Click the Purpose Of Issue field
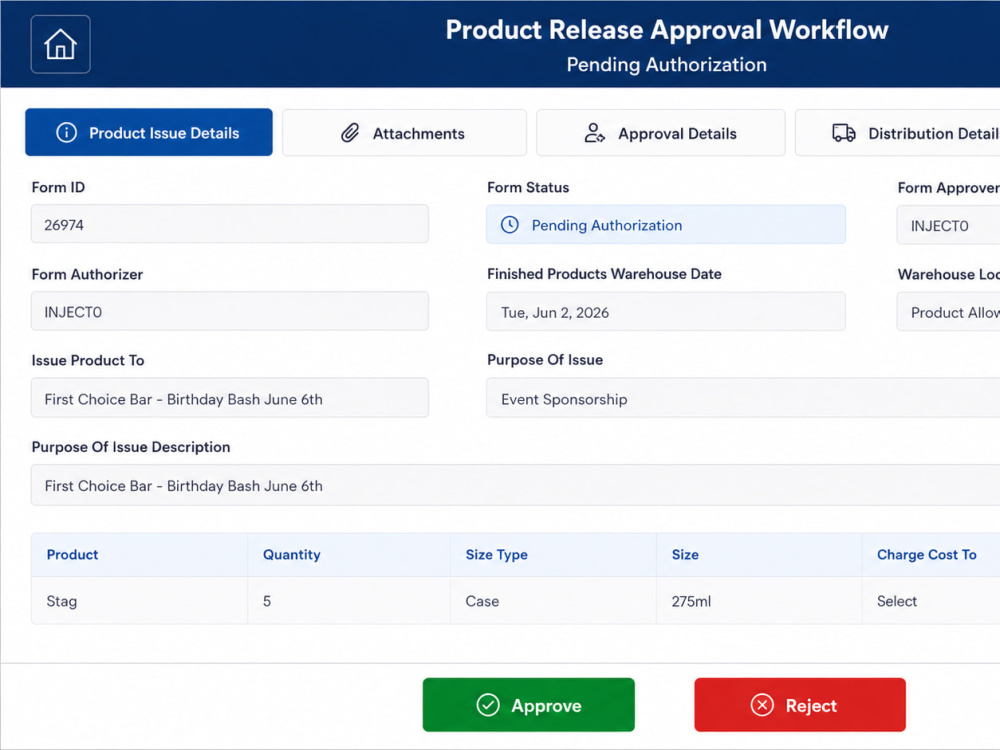Screen dimensions: 1000x750 [743, 398]
